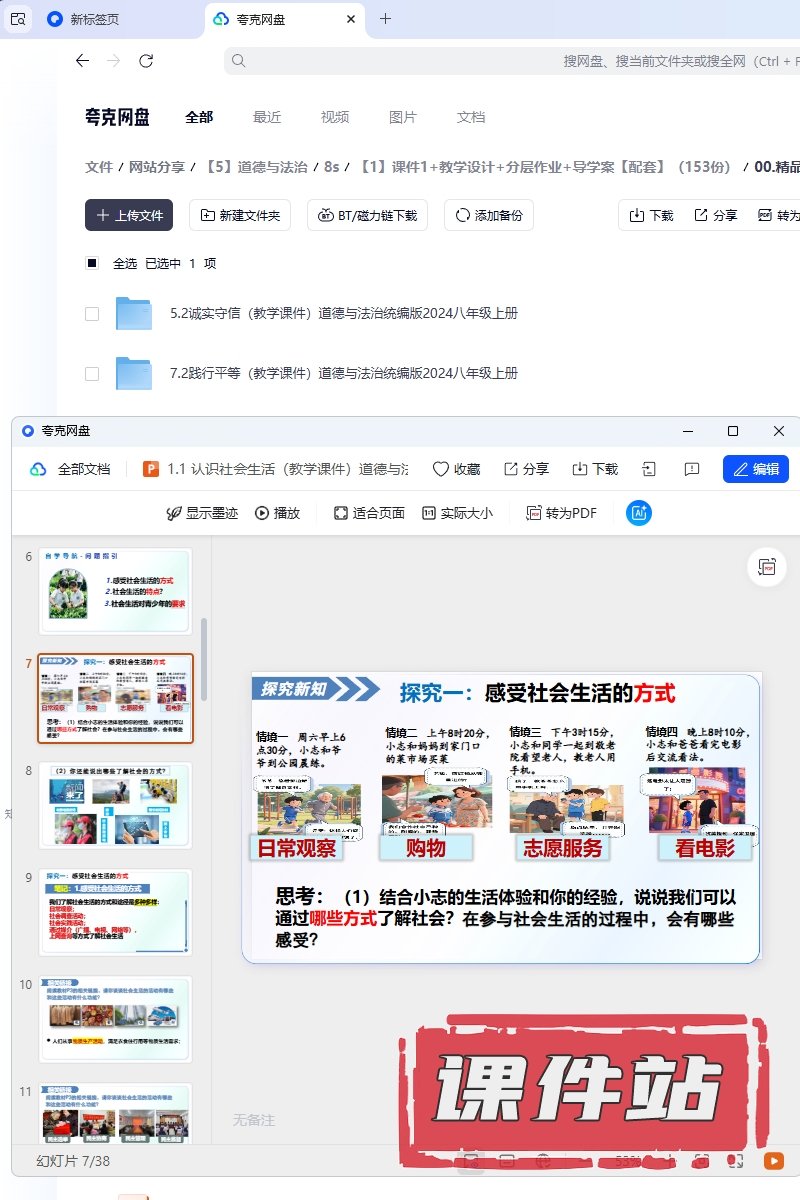The image size is (800, 1200).
Task: Check the 5.2诚实守信 folder checkbox
Action: 92,314
